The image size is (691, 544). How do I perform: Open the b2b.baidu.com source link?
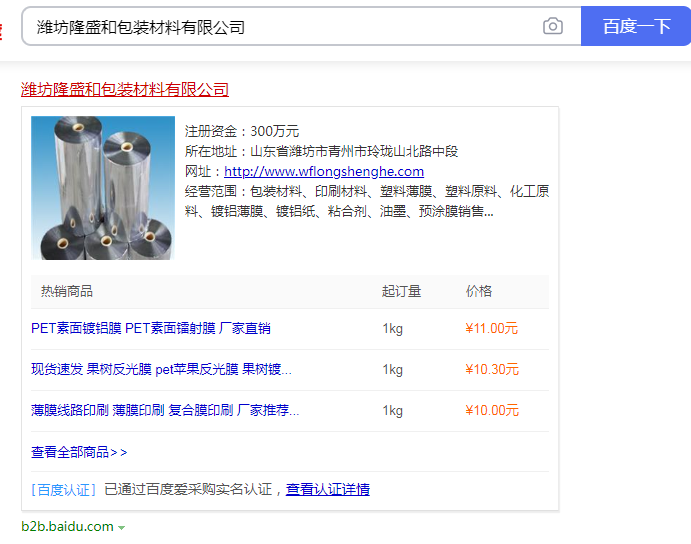click(68, 526)
